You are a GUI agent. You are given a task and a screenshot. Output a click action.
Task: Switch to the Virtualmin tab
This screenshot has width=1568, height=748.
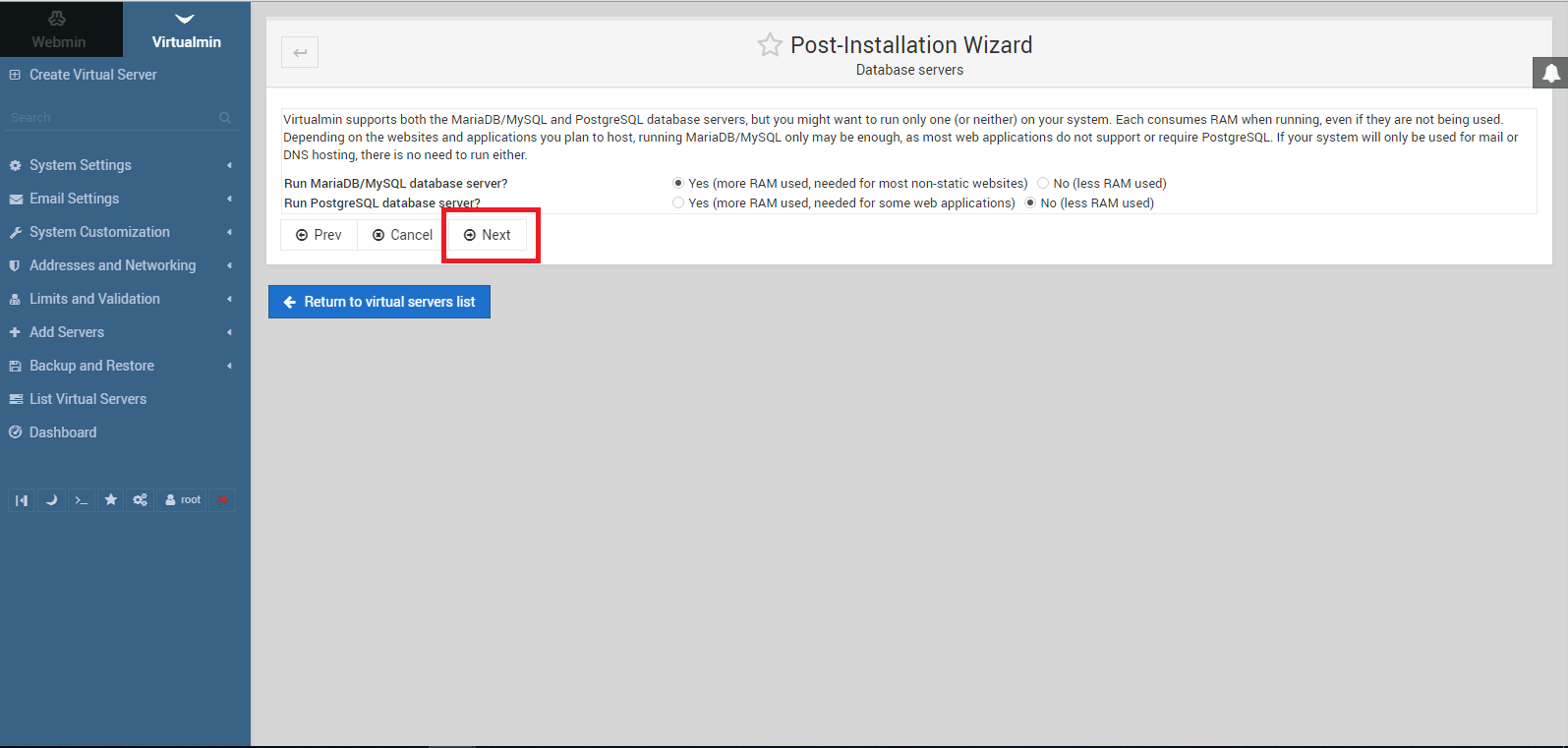point(186,29)
